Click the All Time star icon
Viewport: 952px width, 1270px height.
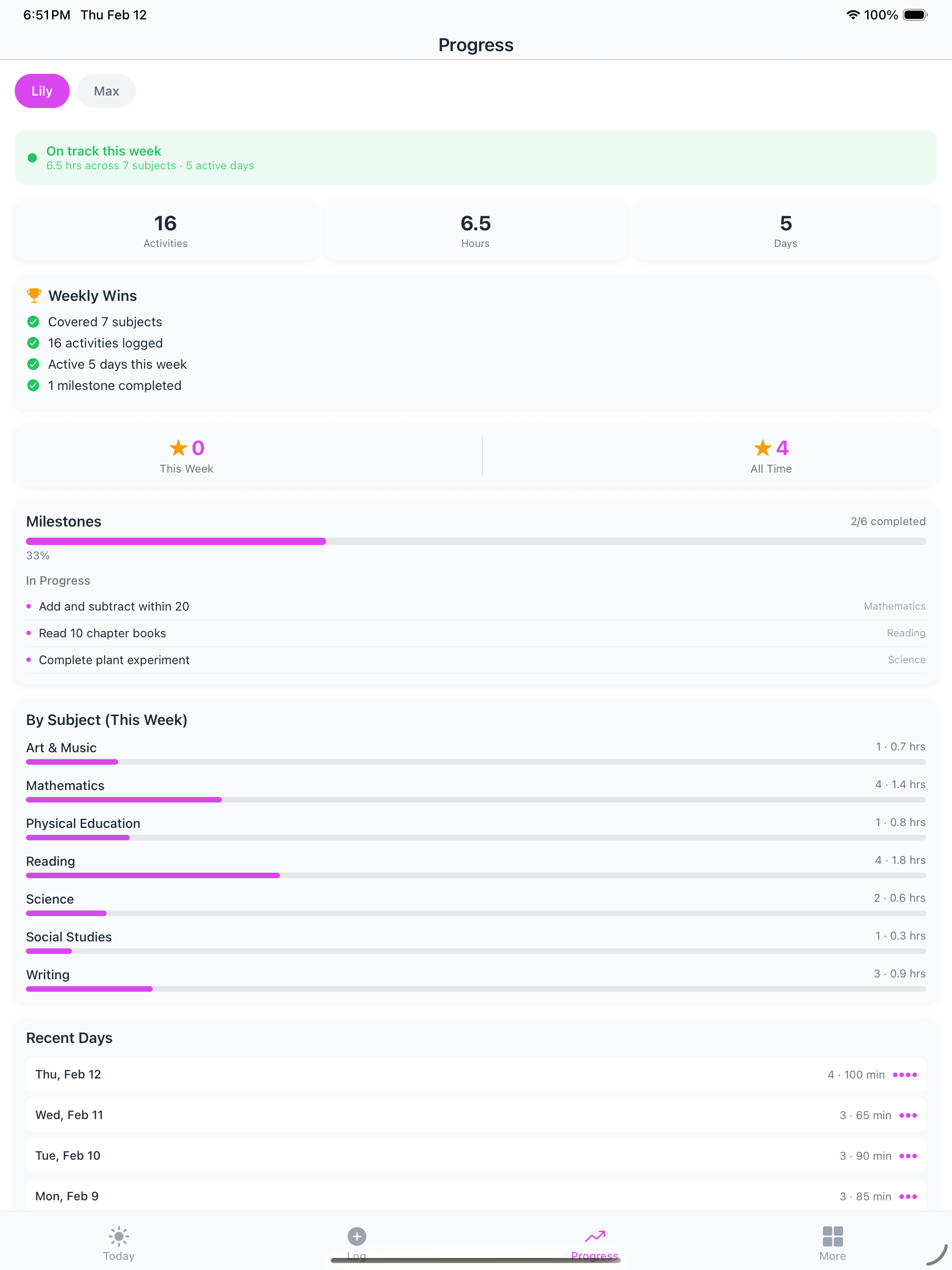click(762, 448)
